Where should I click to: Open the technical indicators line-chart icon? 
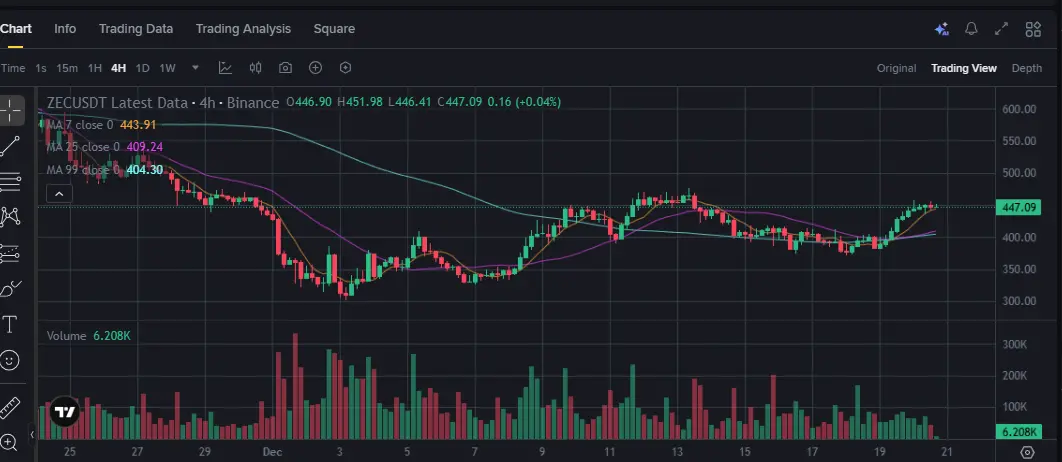pos(225,68)
